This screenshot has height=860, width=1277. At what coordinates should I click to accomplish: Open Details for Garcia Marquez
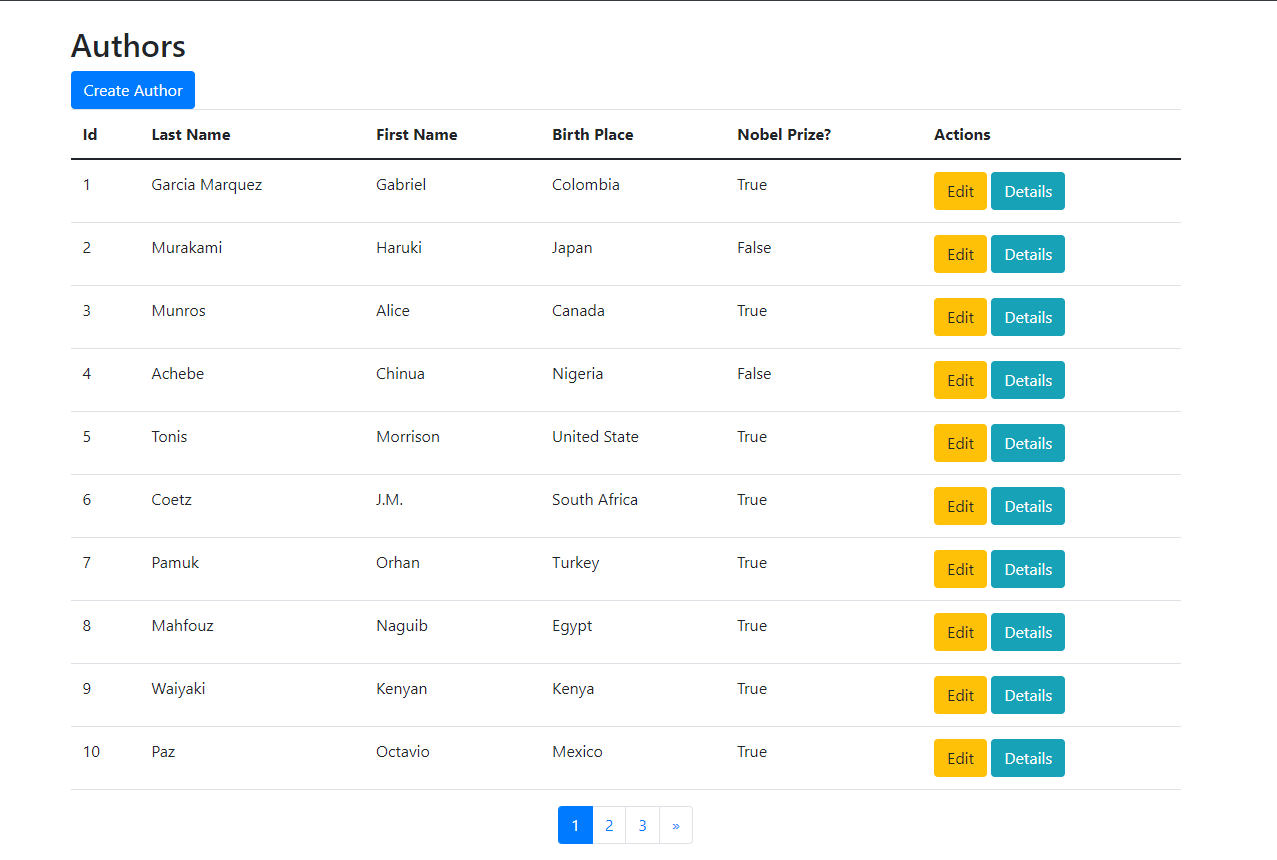pyautogui.click(x=1027, y=191)
